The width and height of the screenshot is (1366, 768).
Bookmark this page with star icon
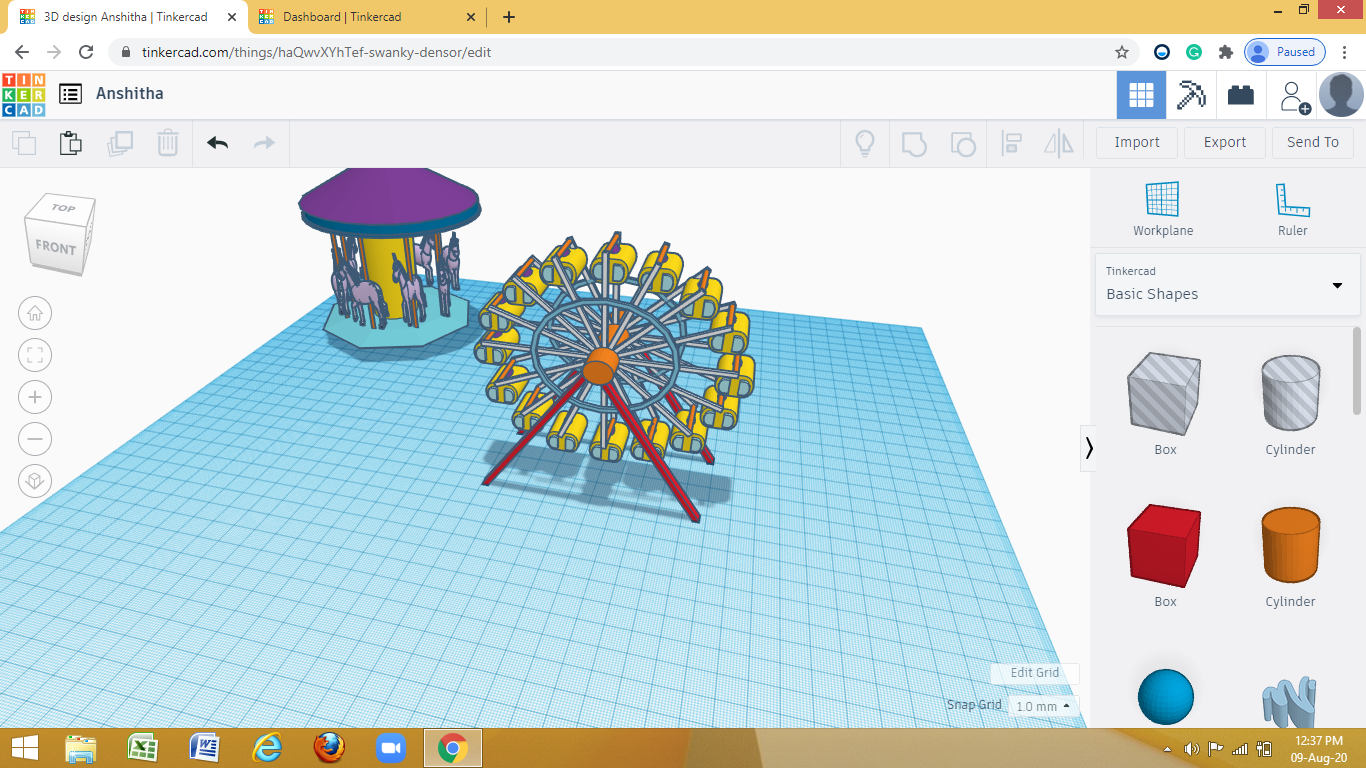click(x=1122, y=52)
